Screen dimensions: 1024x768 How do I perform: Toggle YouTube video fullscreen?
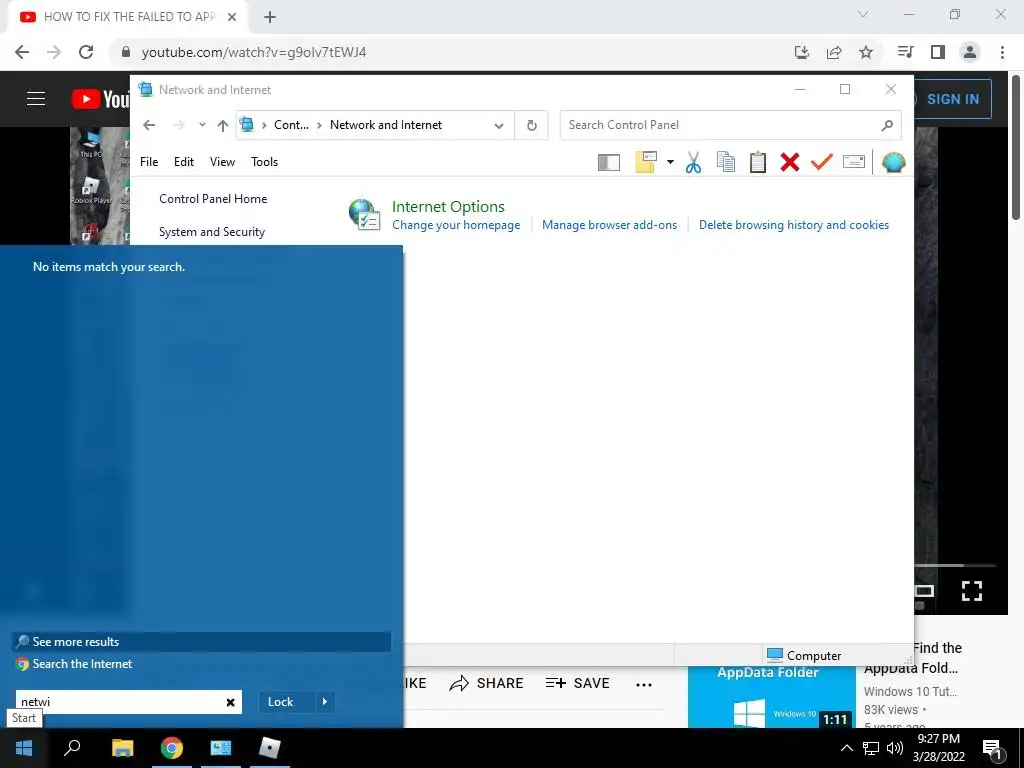972,591
